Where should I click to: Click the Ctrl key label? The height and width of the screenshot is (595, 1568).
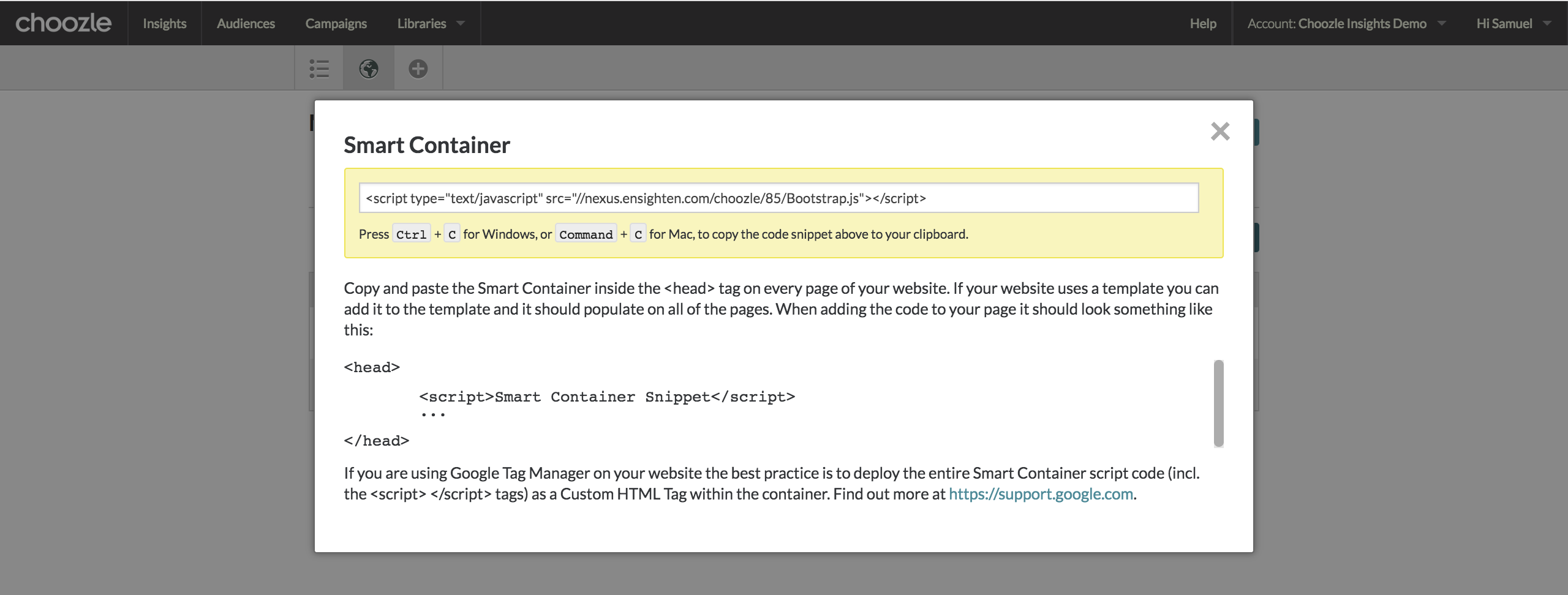click(x=411, y=234)
